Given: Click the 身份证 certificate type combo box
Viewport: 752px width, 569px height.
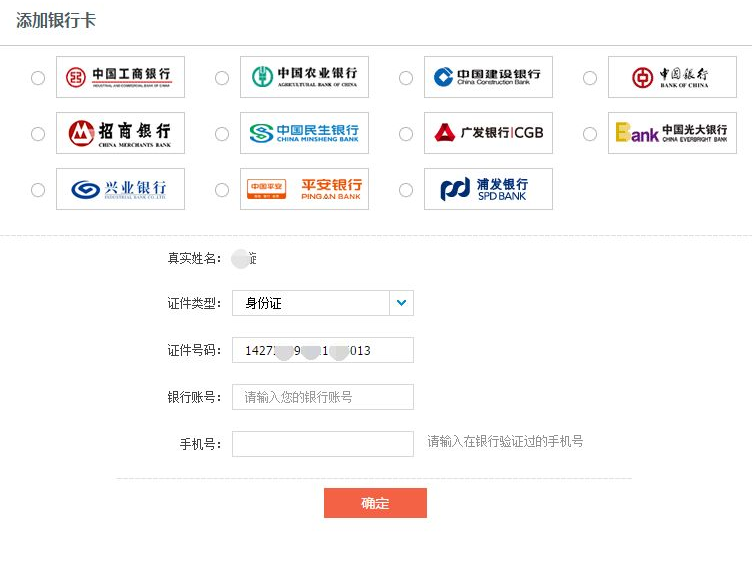Looking at the screenshot, I should [311, 303].
